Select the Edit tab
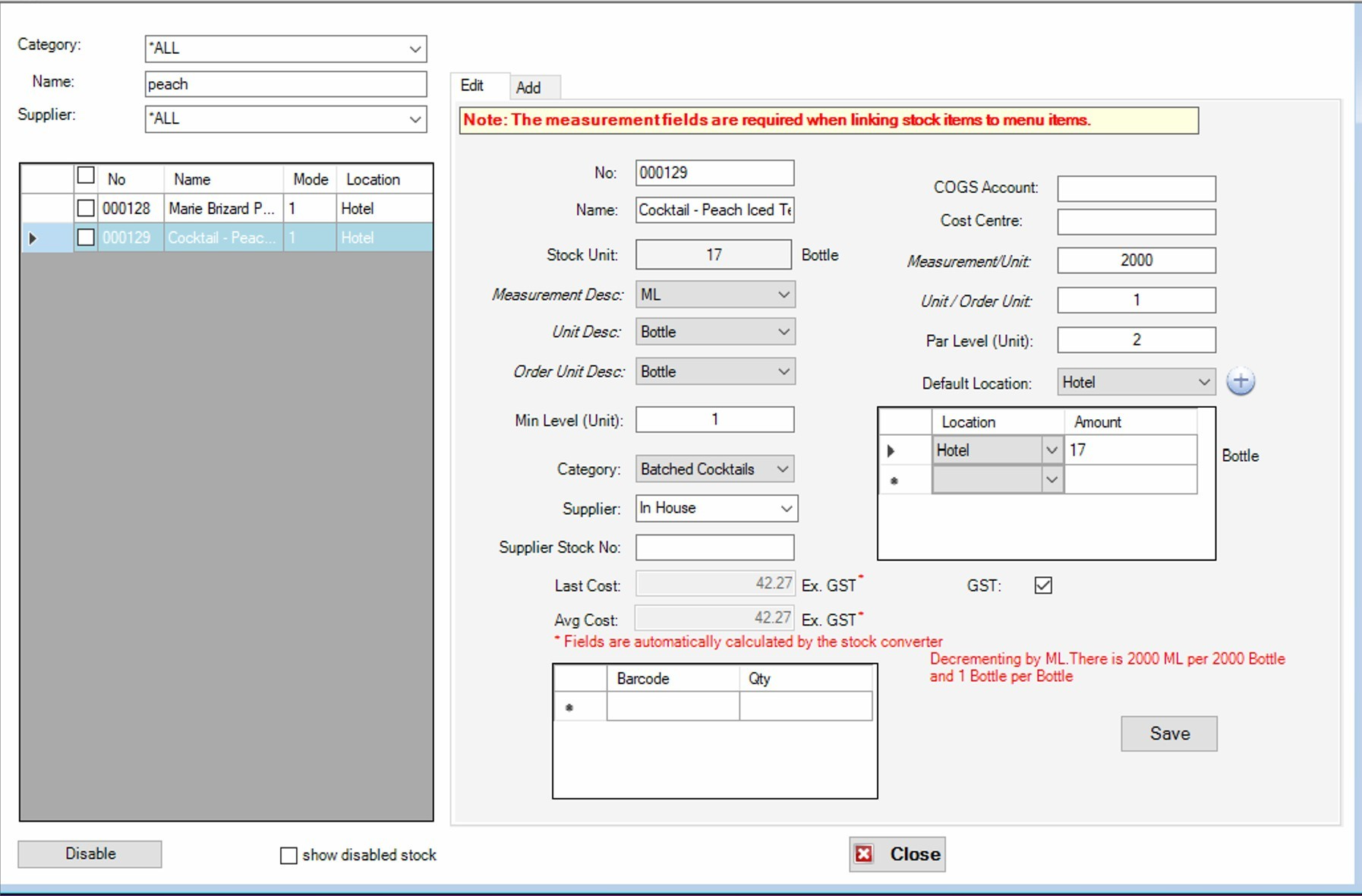 pos(472,86)
